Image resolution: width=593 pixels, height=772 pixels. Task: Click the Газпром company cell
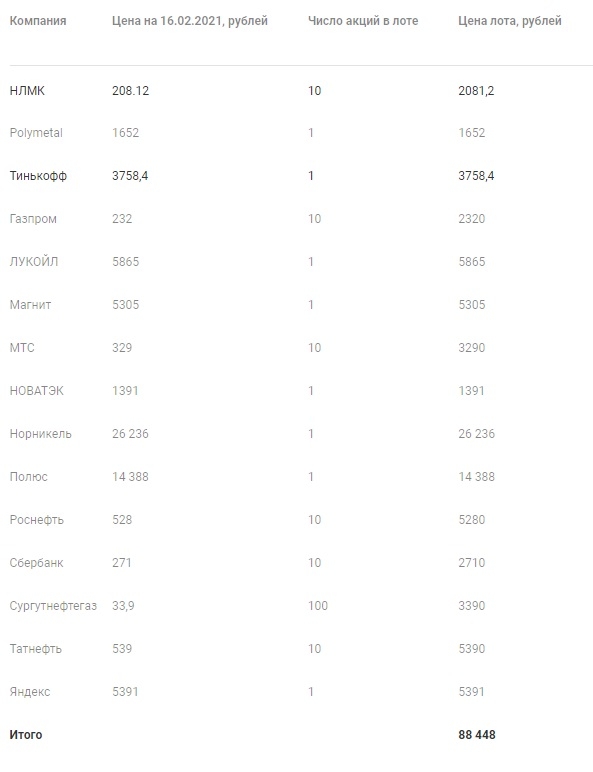pyautogui.click(x=33, y=219)
